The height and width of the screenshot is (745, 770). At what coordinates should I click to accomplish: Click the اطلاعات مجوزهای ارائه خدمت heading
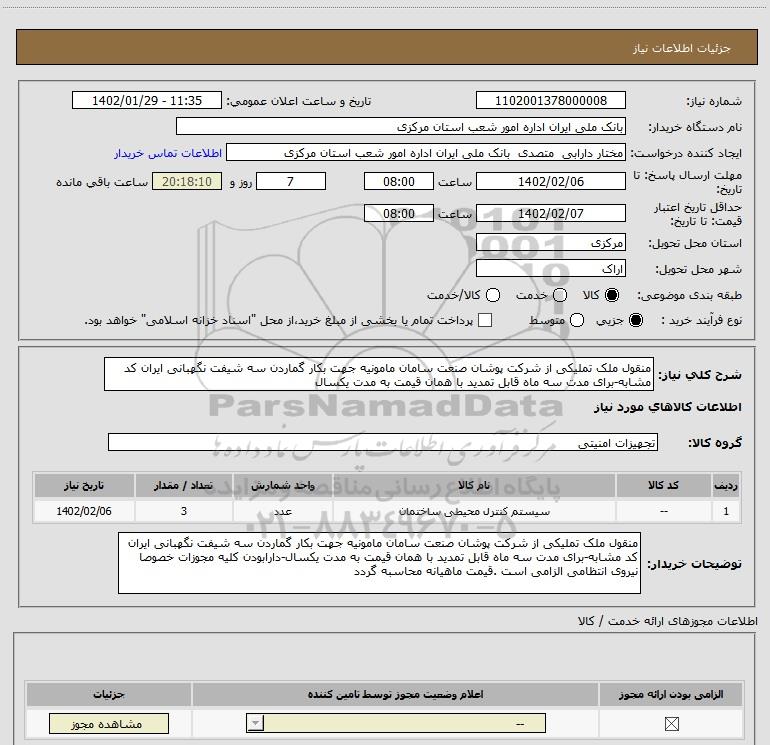(668, 621)
